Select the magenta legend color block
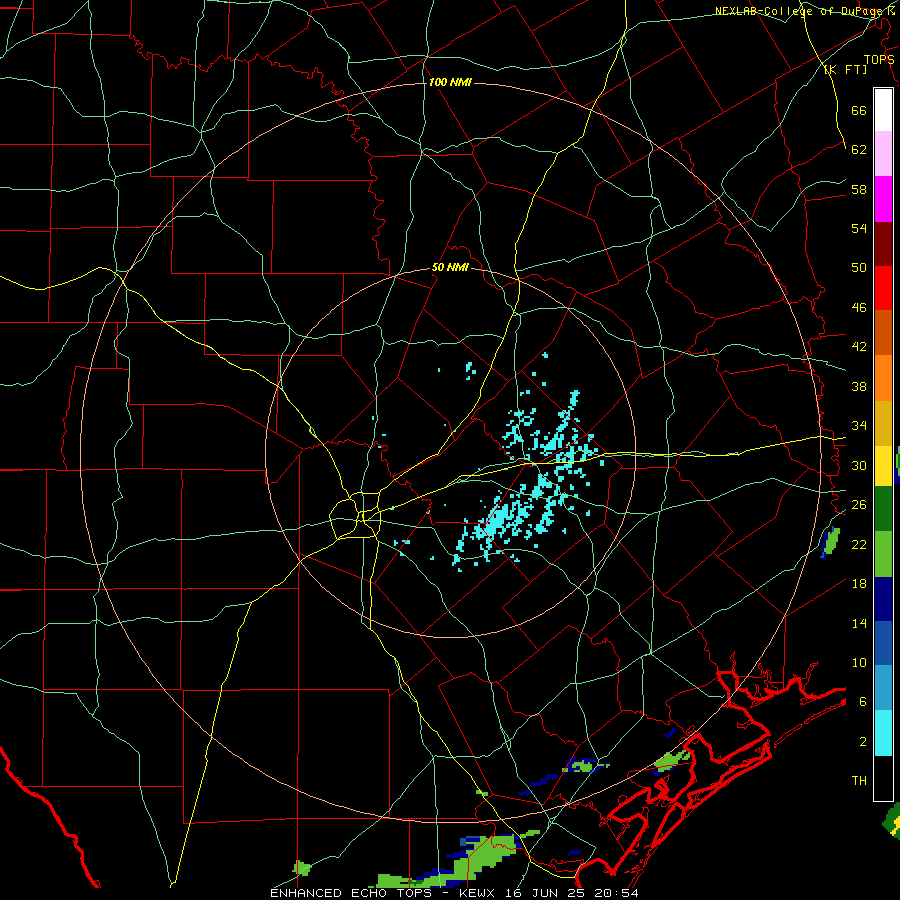The width and height of the screenshot is (900, 900). [883, 199]
